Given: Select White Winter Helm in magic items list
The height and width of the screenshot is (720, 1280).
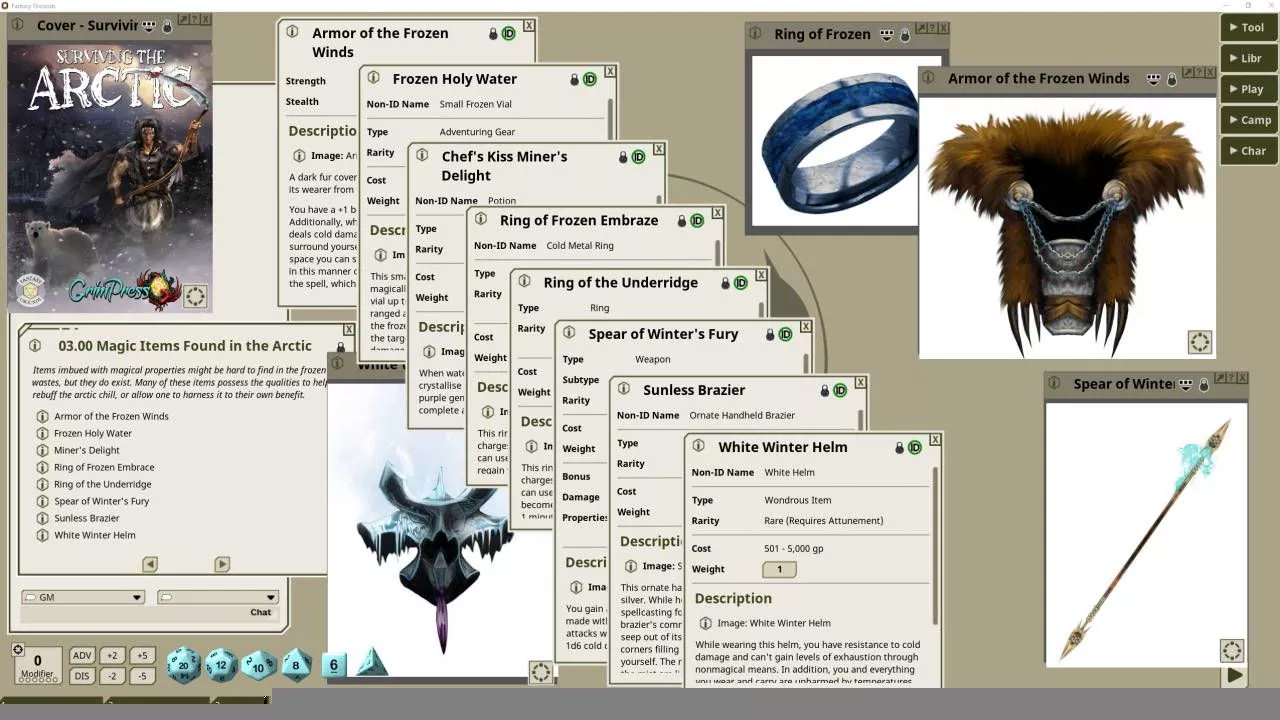Looking at the screenshot, I should pos(95,535).
